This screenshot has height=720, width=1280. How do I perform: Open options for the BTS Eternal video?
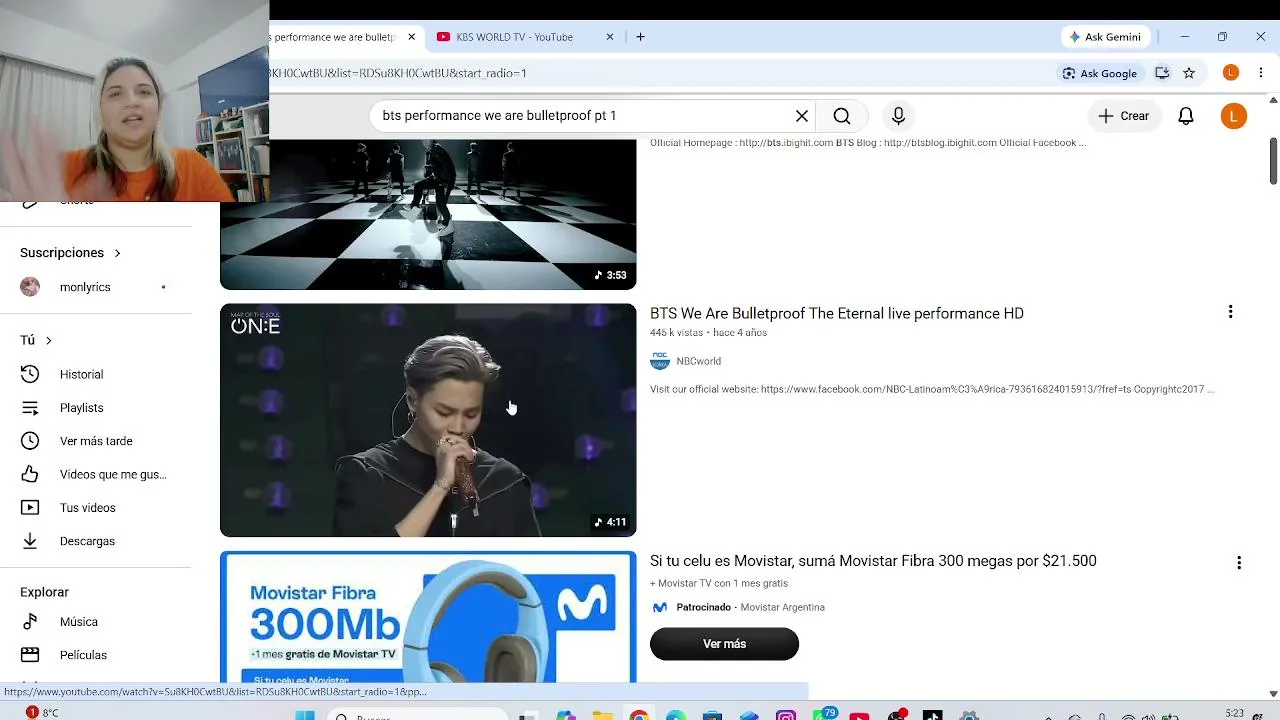1230,312
